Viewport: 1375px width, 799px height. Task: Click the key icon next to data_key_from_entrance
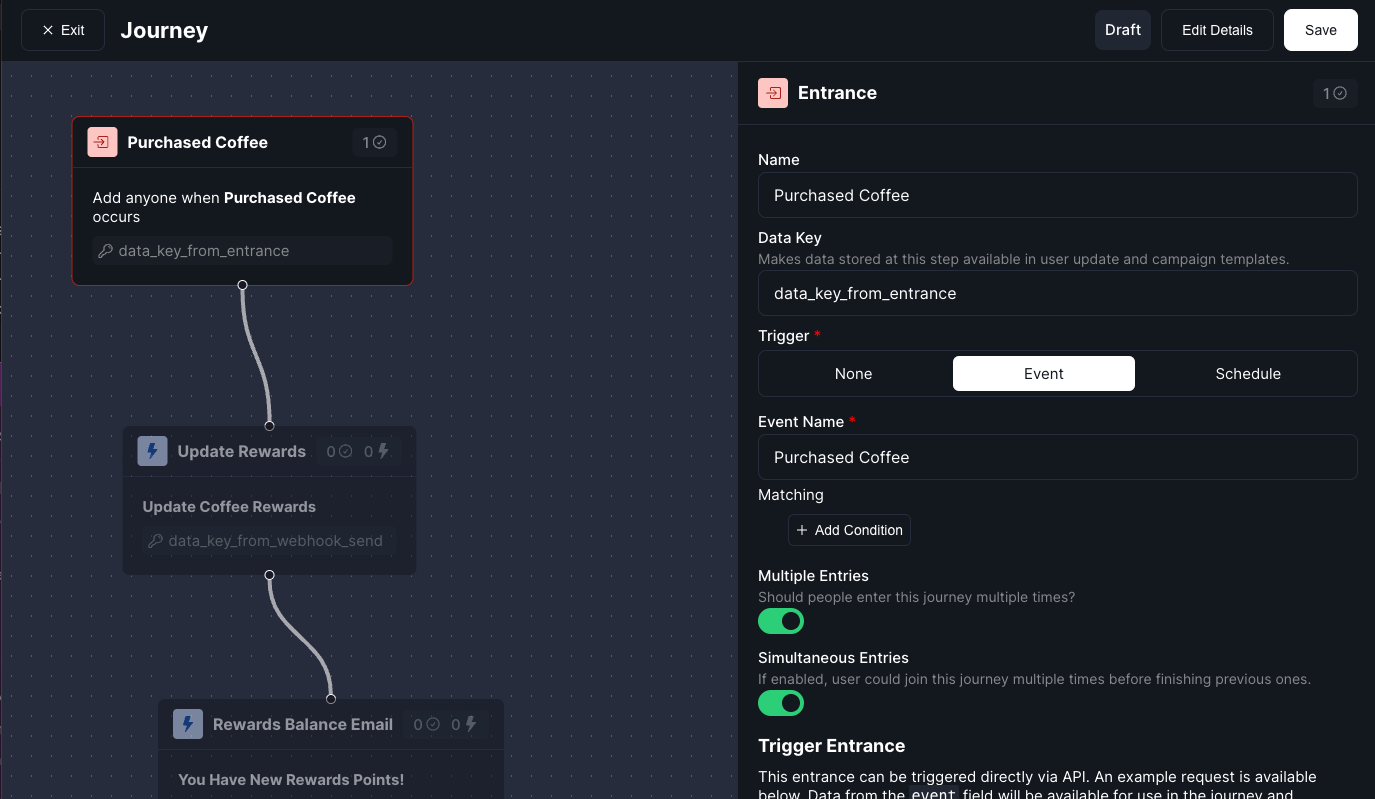pyautogui.click(x=106, y=250)
